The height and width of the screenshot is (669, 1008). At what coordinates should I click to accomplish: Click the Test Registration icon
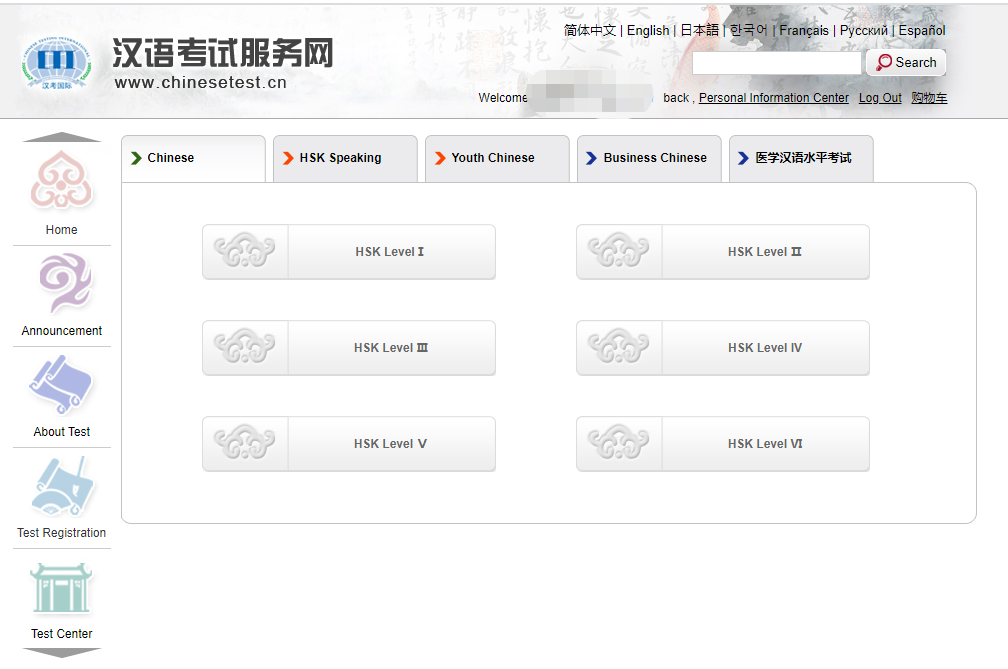pyautogui.click(x=62, y=486)
